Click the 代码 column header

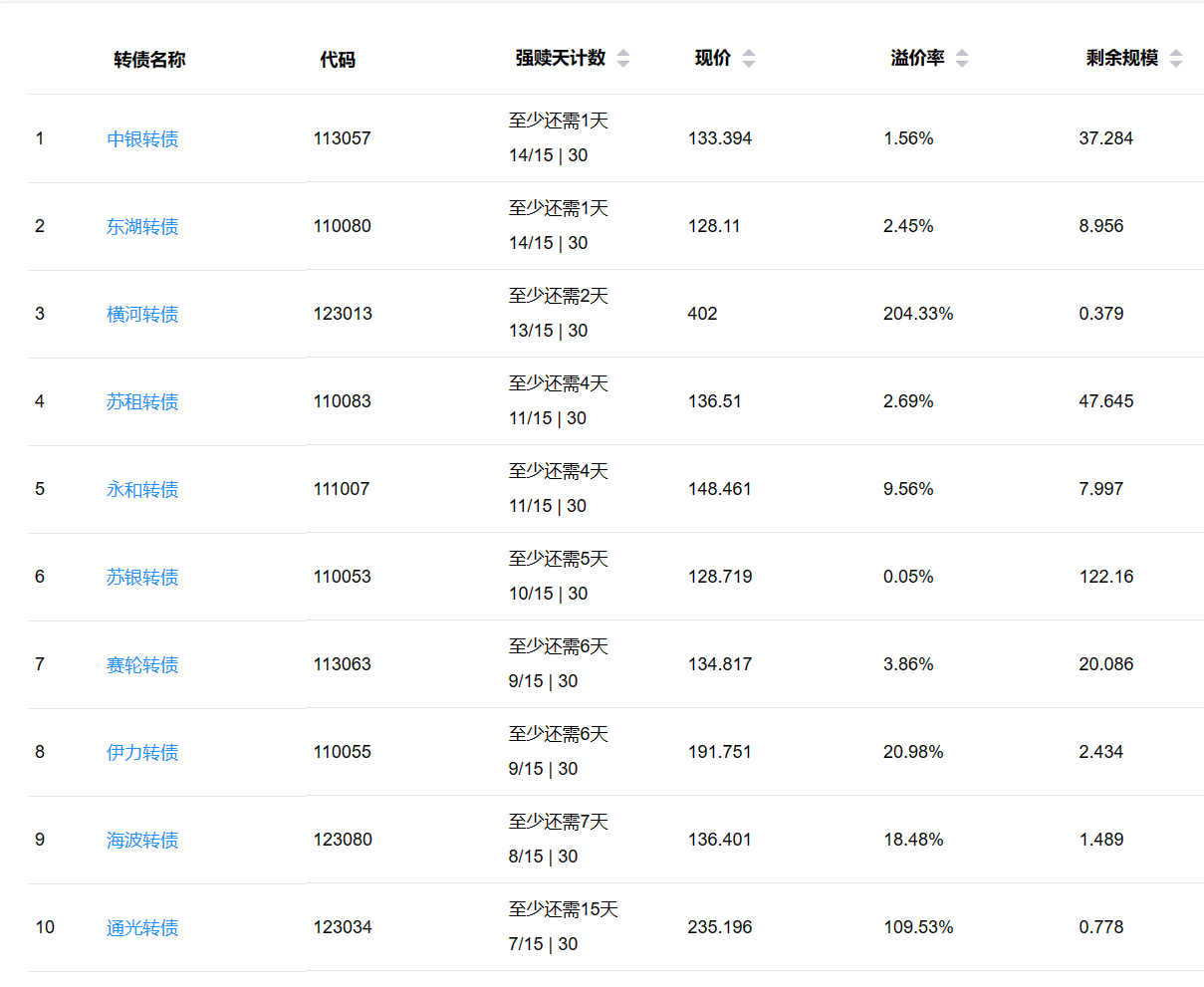pyautogui.click(x=338, y=60)
